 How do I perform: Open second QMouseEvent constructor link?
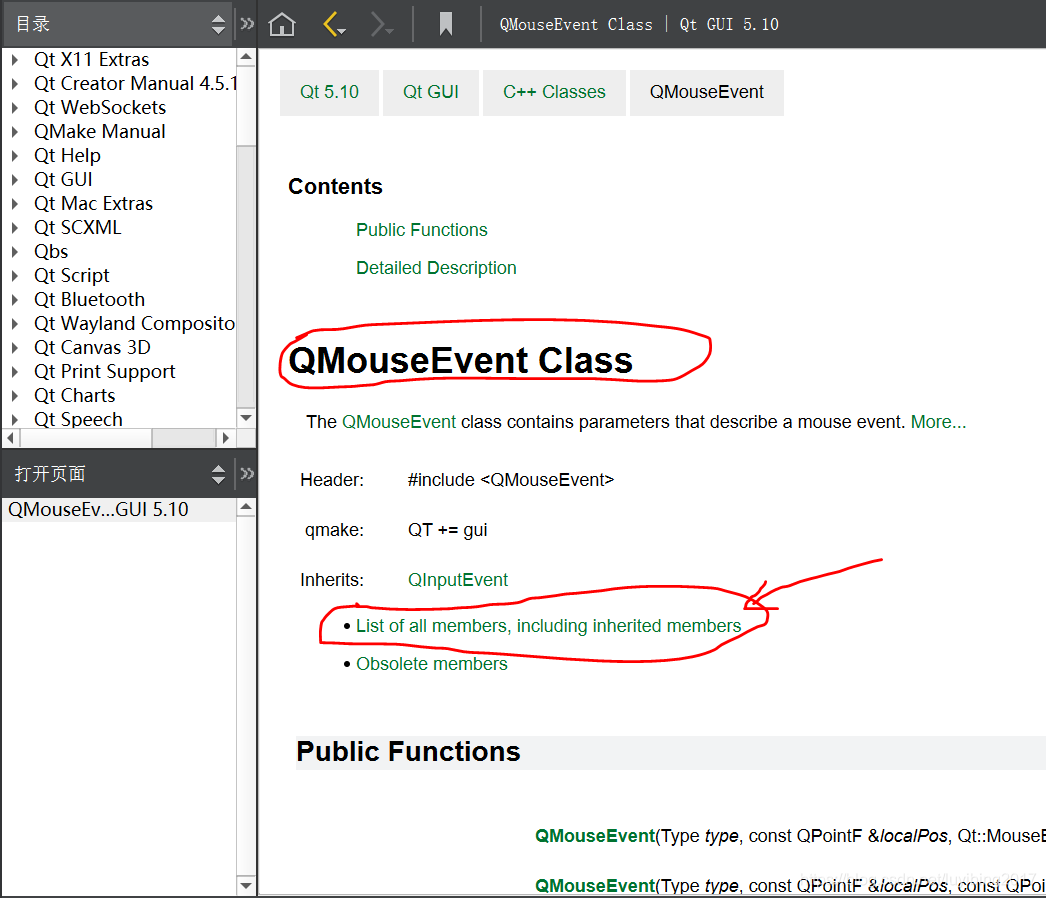[595, 885]
